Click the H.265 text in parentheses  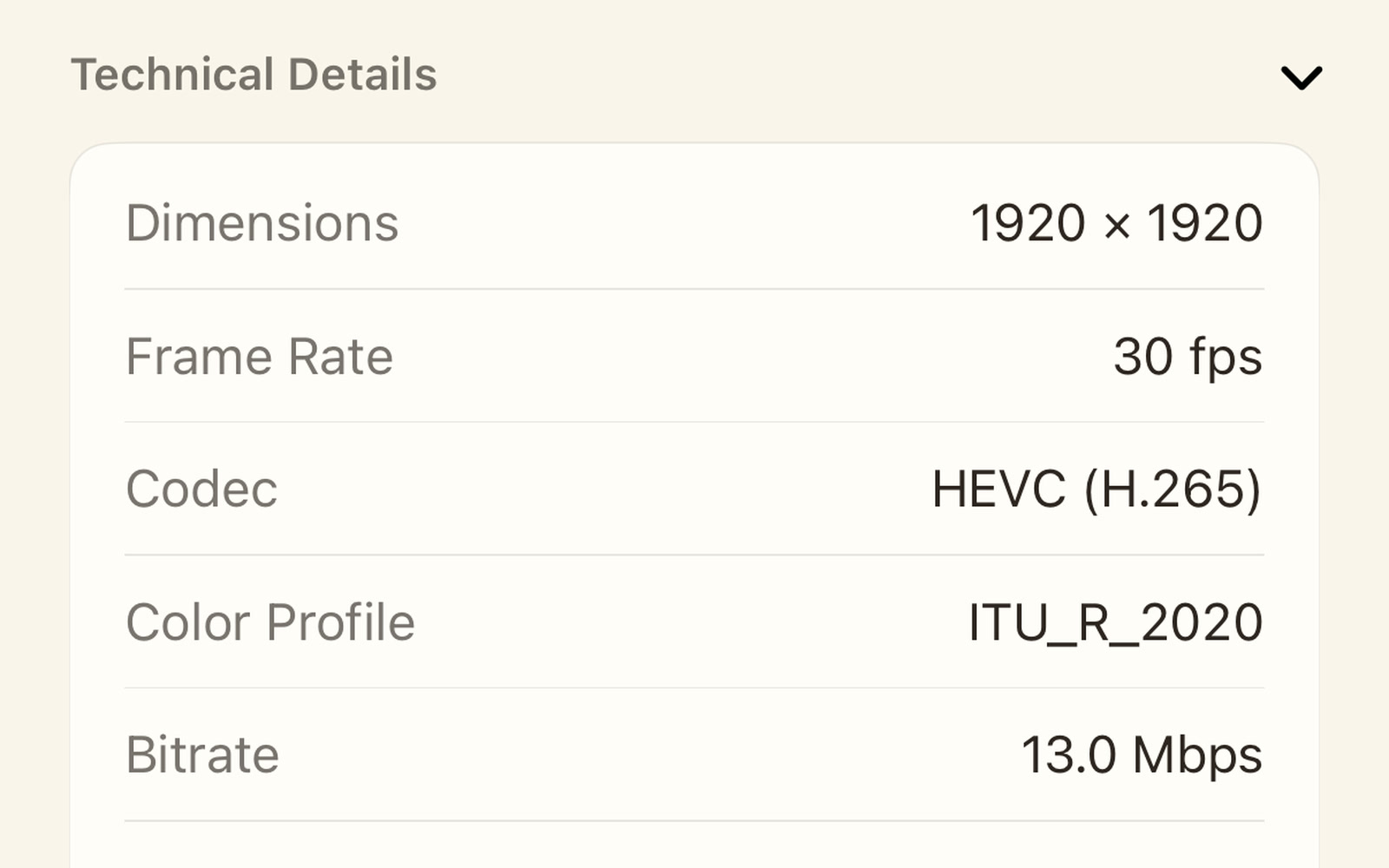pyautogui.click(x=1174, y=490)
